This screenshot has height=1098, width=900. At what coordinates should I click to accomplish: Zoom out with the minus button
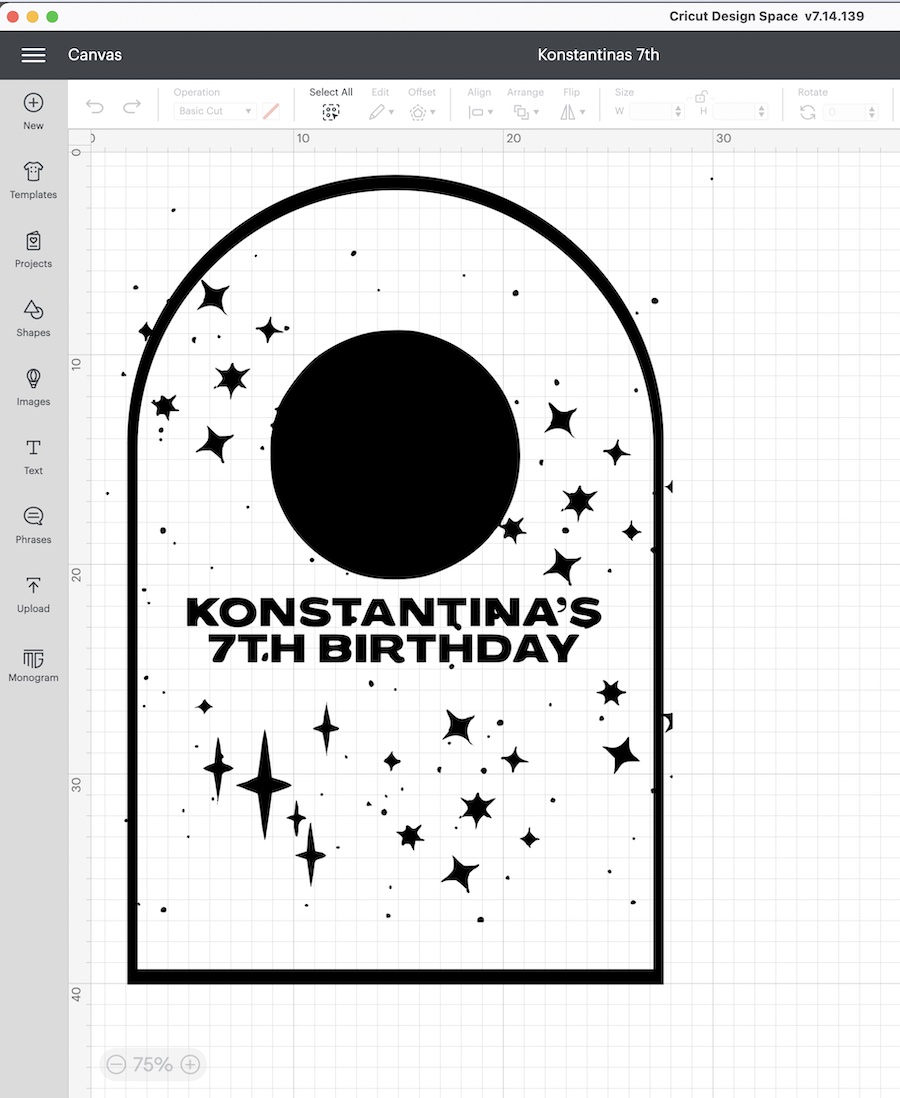click(116, 1064)
